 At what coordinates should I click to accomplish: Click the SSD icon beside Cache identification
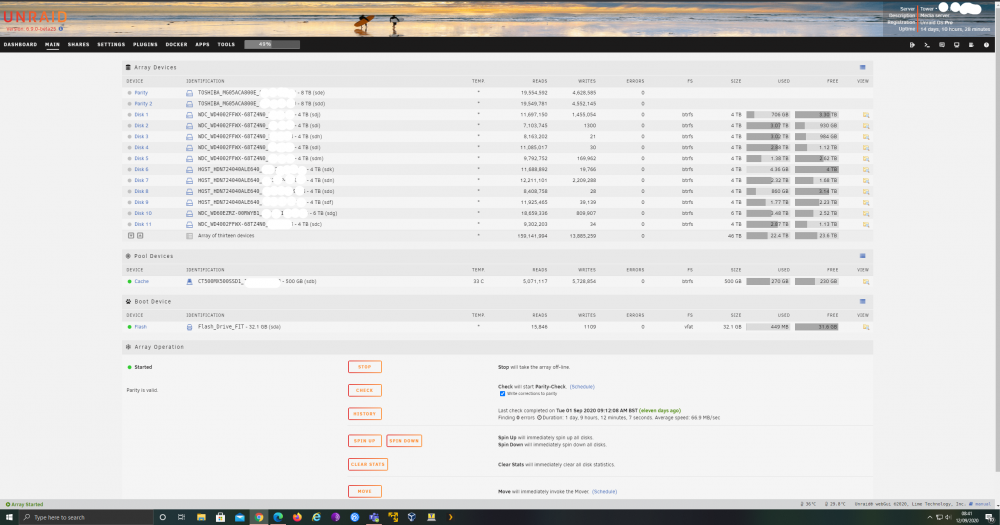pos(189,281)
